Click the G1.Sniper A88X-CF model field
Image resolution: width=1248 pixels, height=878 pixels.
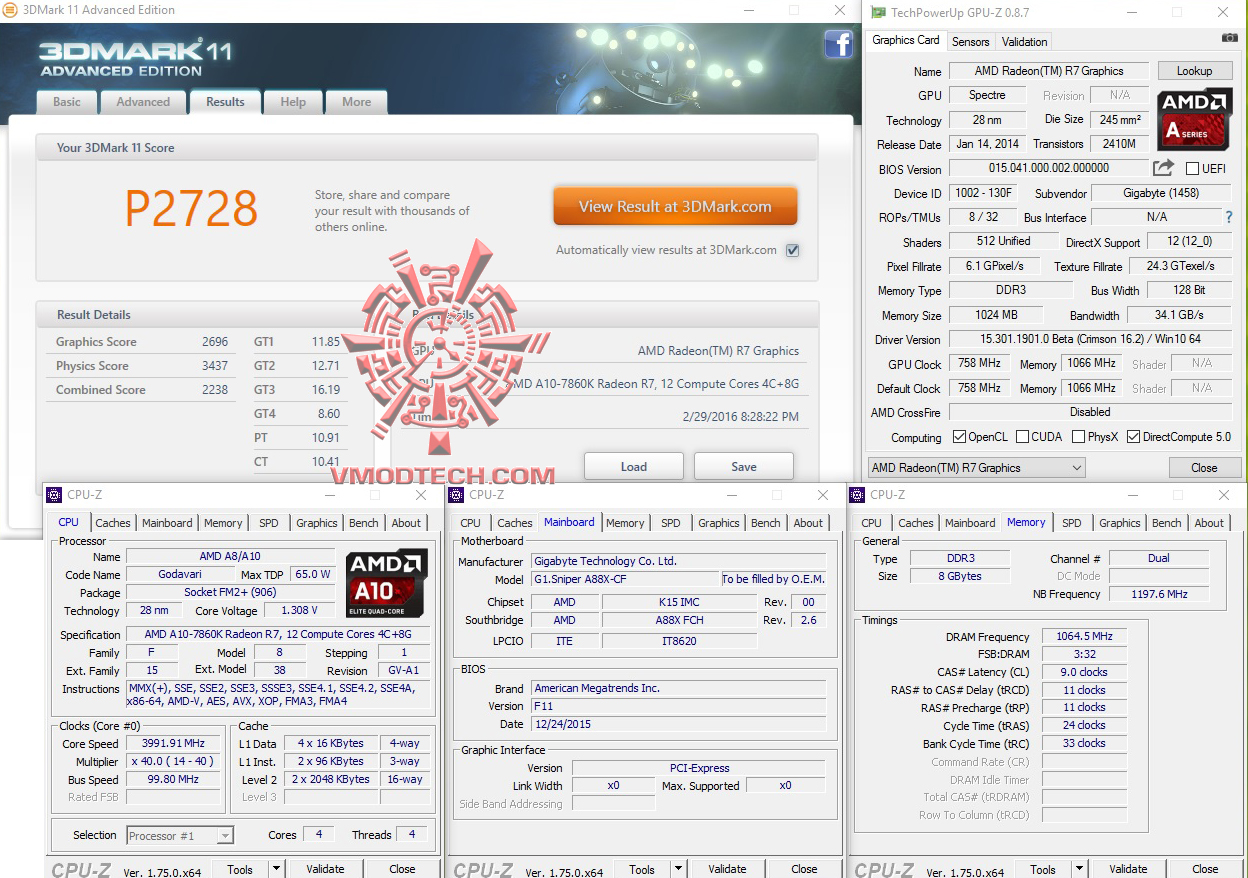click(x=624, y=579)
